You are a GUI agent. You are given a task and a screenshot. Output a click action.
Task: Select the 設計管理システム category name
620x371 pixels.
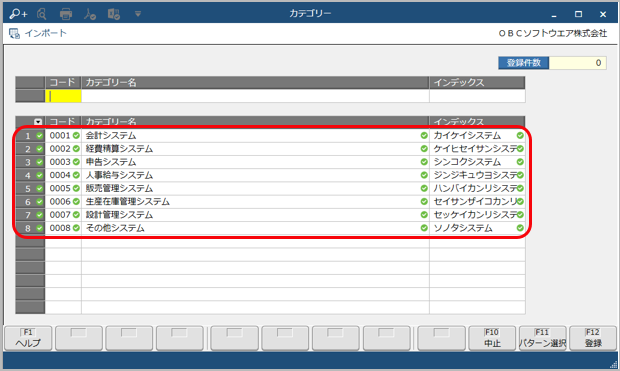click(x=119, y=215)
